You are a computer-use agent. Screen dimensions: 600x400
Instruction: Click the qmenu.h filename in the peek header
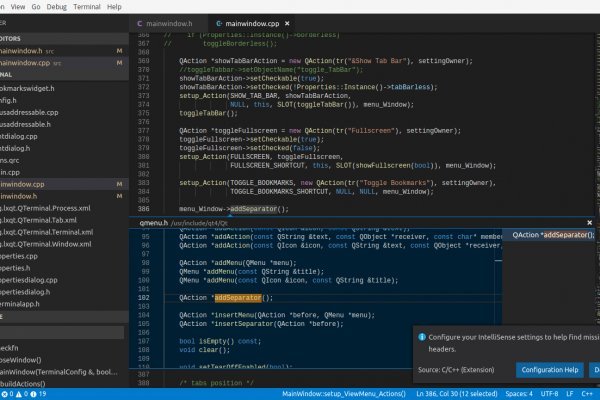[x=153, y=223]
